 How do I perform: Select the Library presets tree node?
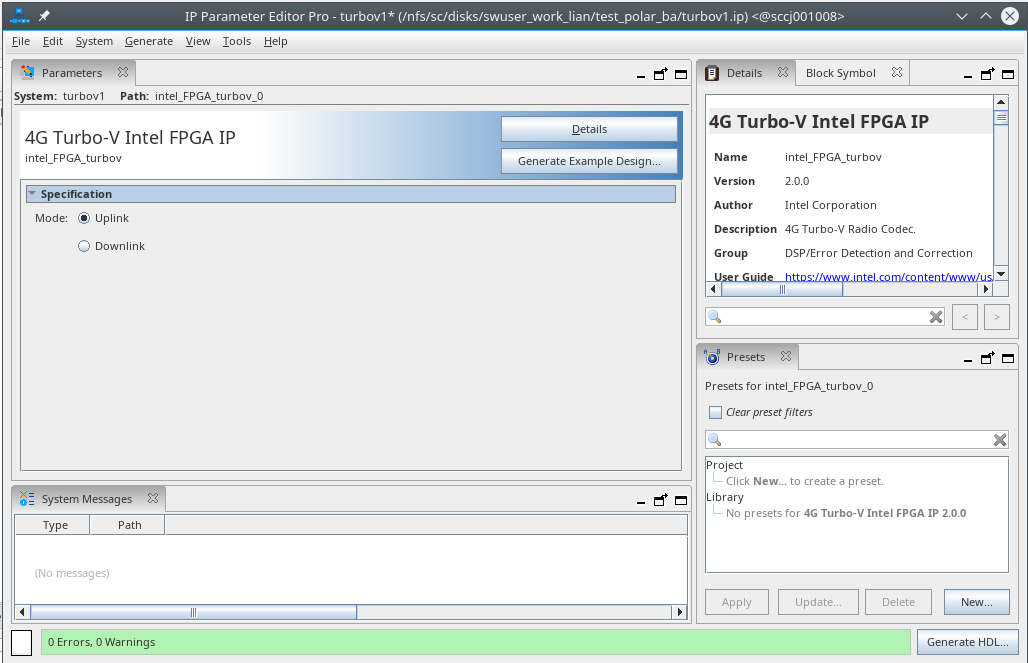tap(724, 497)
